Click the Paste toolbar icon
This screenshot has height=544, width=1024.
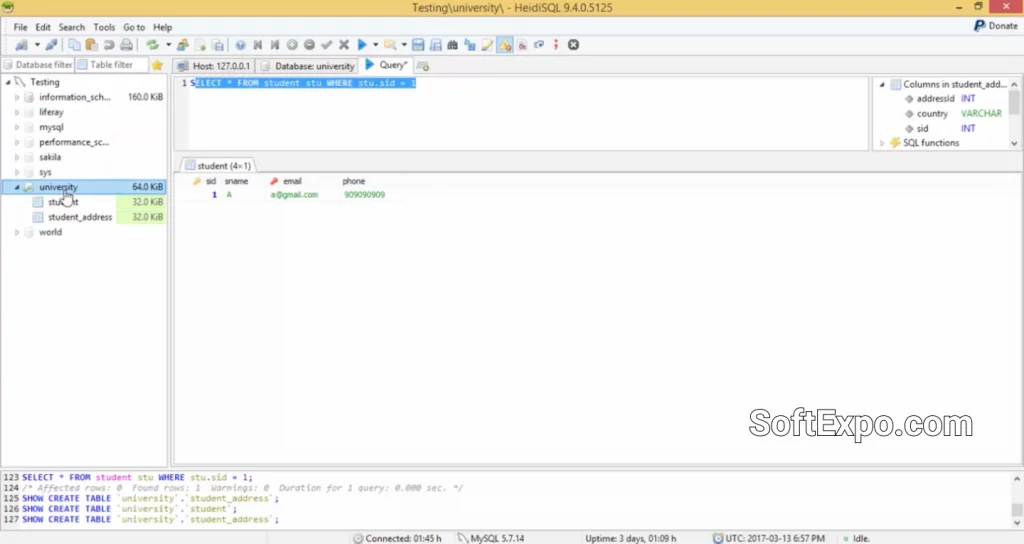[91, 45]
